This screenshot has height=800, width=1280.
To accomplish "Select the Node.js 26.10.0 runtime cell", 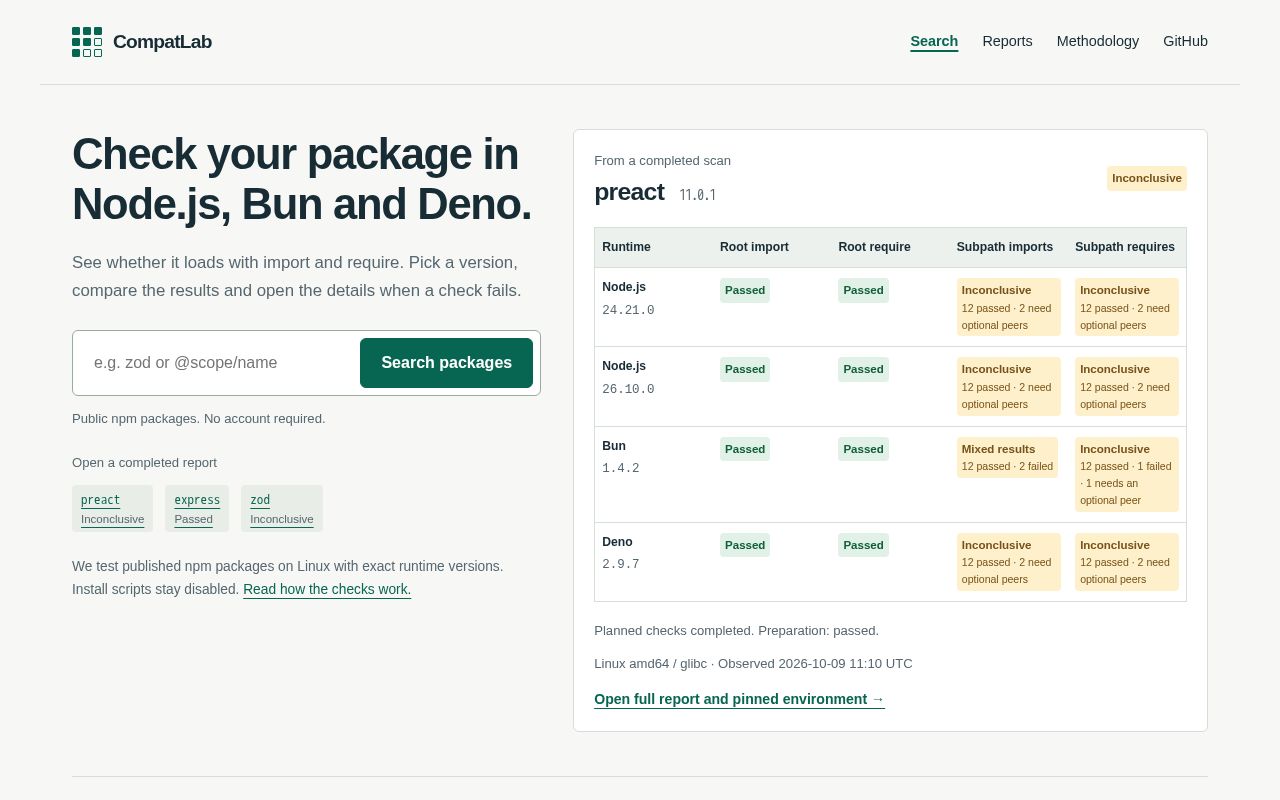I will pyautogui.click(x=653, y=386).
